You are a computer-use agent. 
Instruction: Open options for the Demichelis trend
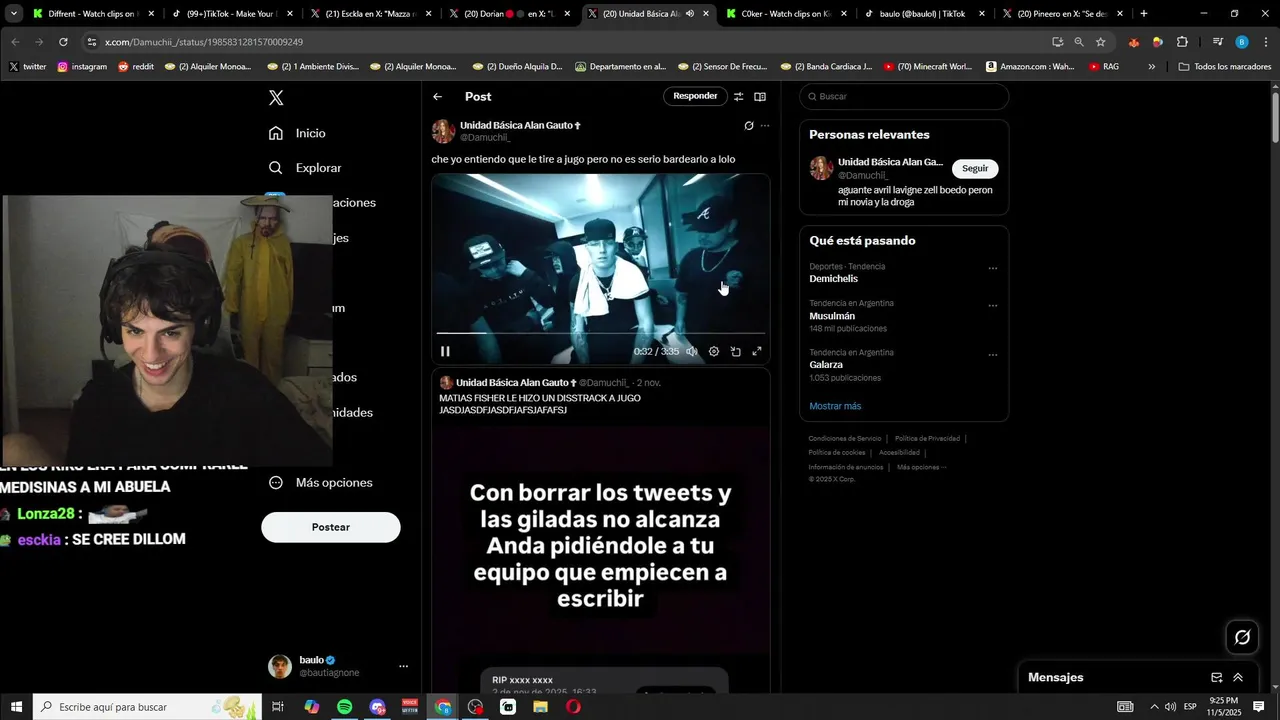pyautogui.click(x=993, y=268)
